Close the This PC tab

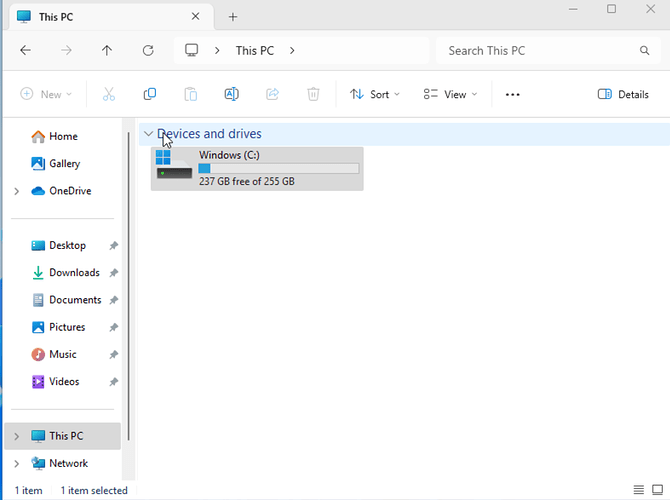(x=195, y=16)
